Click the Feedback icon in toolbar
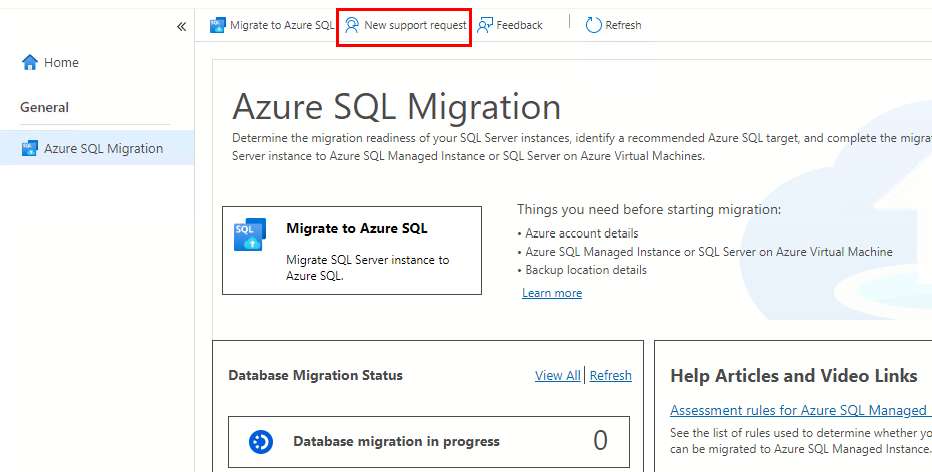 point(485,25)
